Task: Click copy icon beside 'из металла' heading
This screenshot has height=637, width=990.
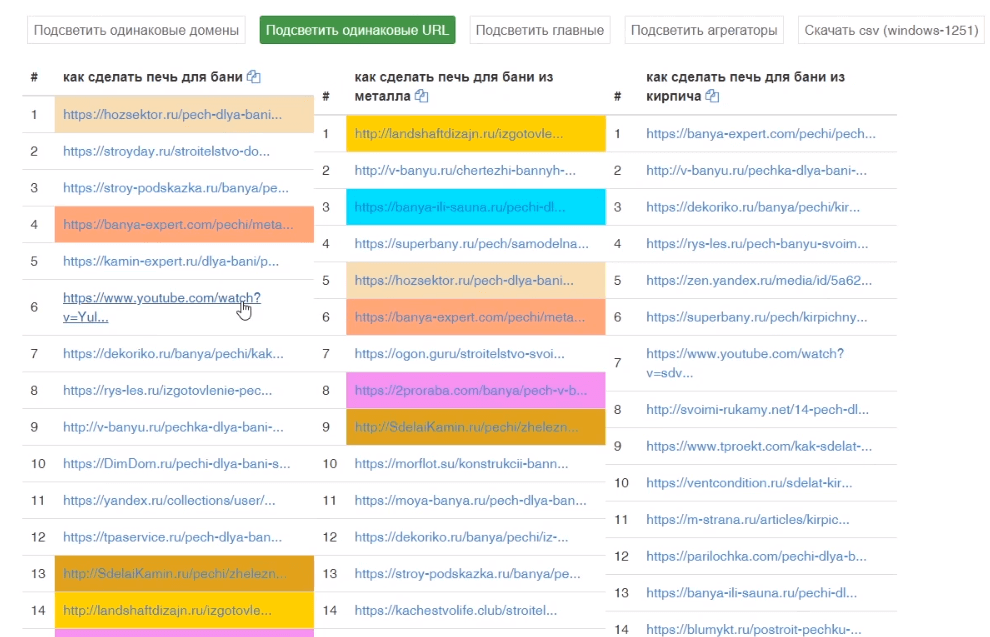Action: click(x=421, y=96)
